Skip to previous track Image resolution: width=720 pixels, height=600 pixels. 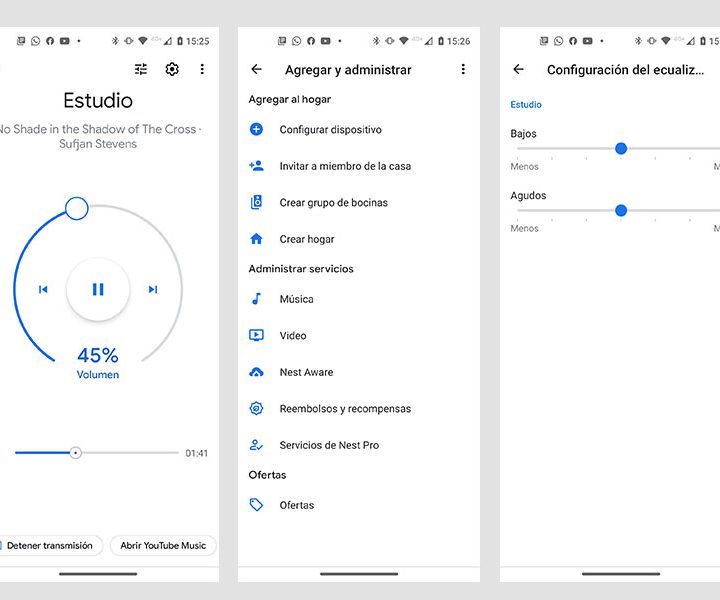click(x=43, y=289)
